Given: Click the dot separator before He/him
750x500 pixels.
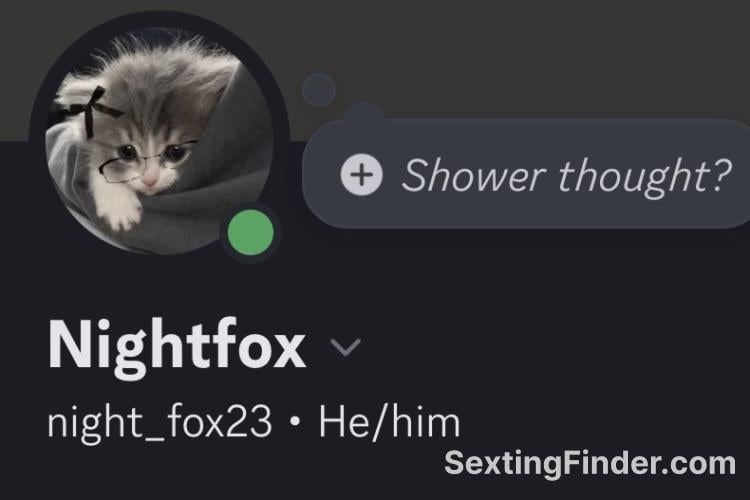Looking at the screenshot, I should tap(296, 422).
